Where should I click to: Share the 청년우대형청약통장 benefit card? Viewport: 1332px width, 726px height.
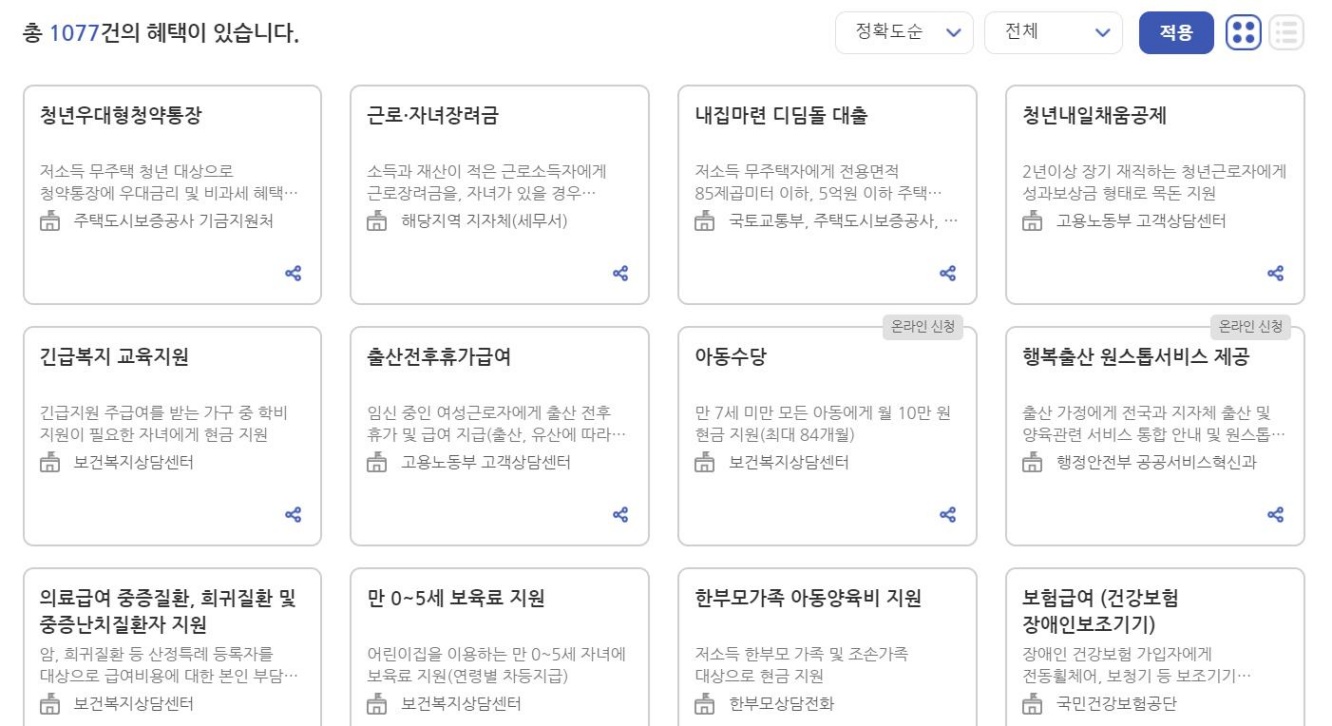[293, 273]
